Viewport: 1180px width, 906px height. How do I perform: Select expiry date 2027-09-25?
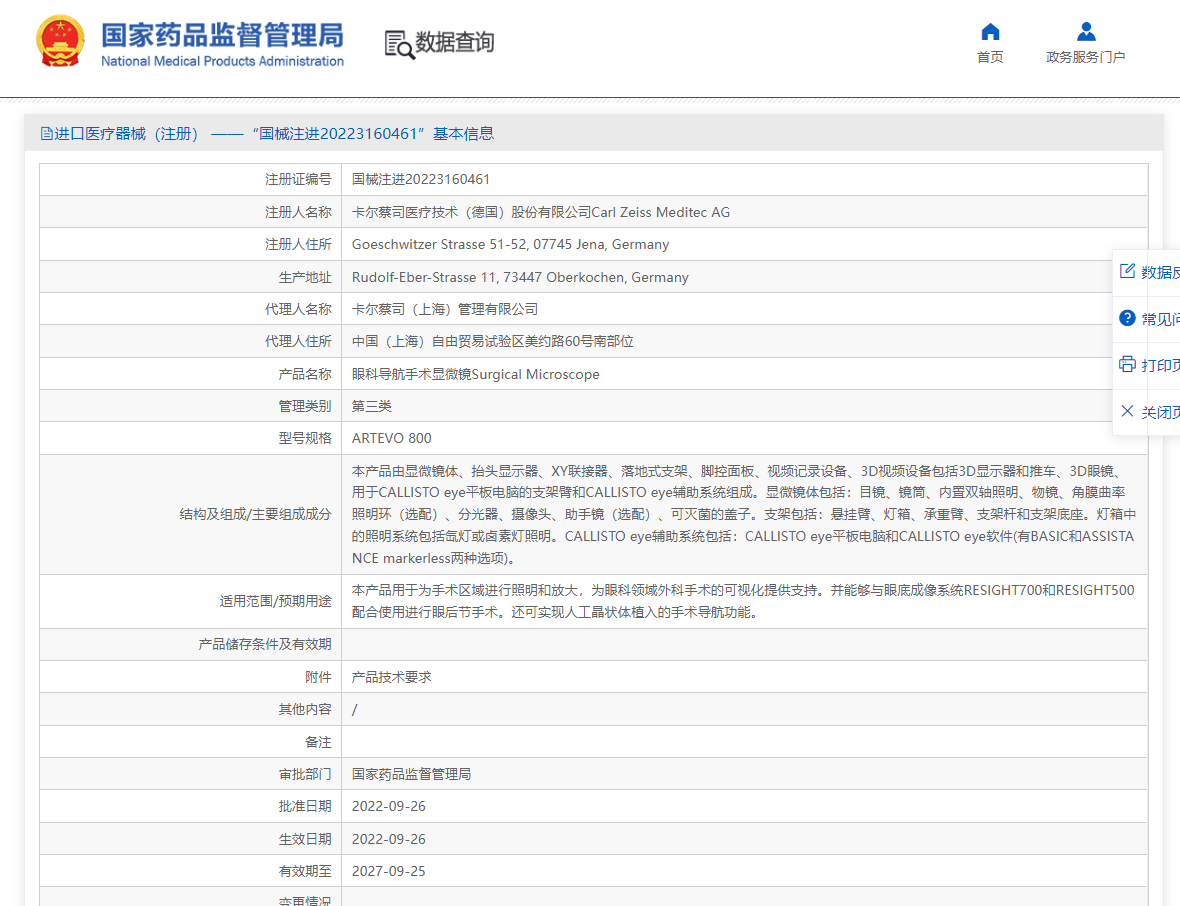point(388,871)
